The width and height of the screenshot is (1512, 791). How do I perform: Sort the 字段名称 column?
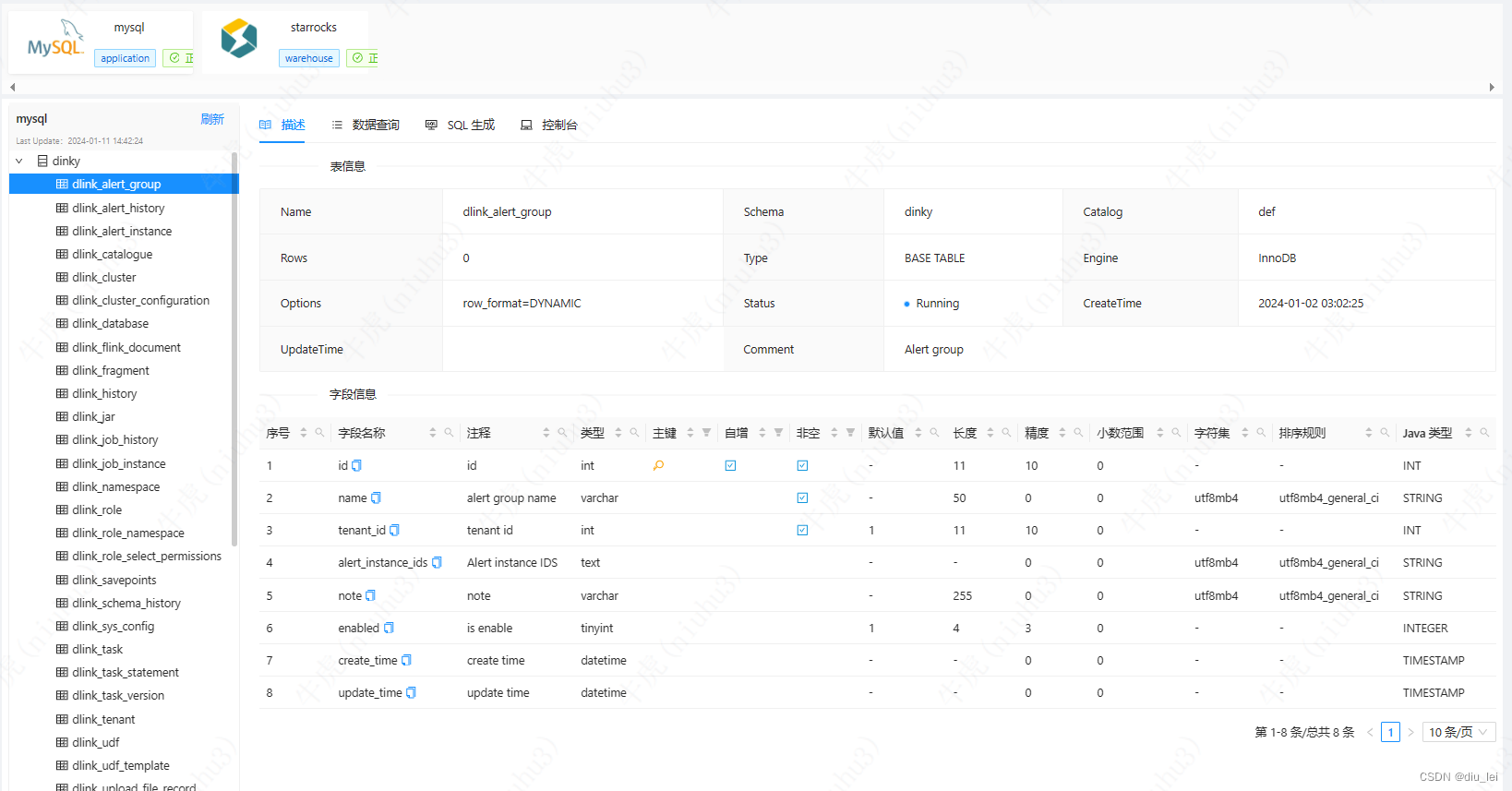tap(432, 433)
